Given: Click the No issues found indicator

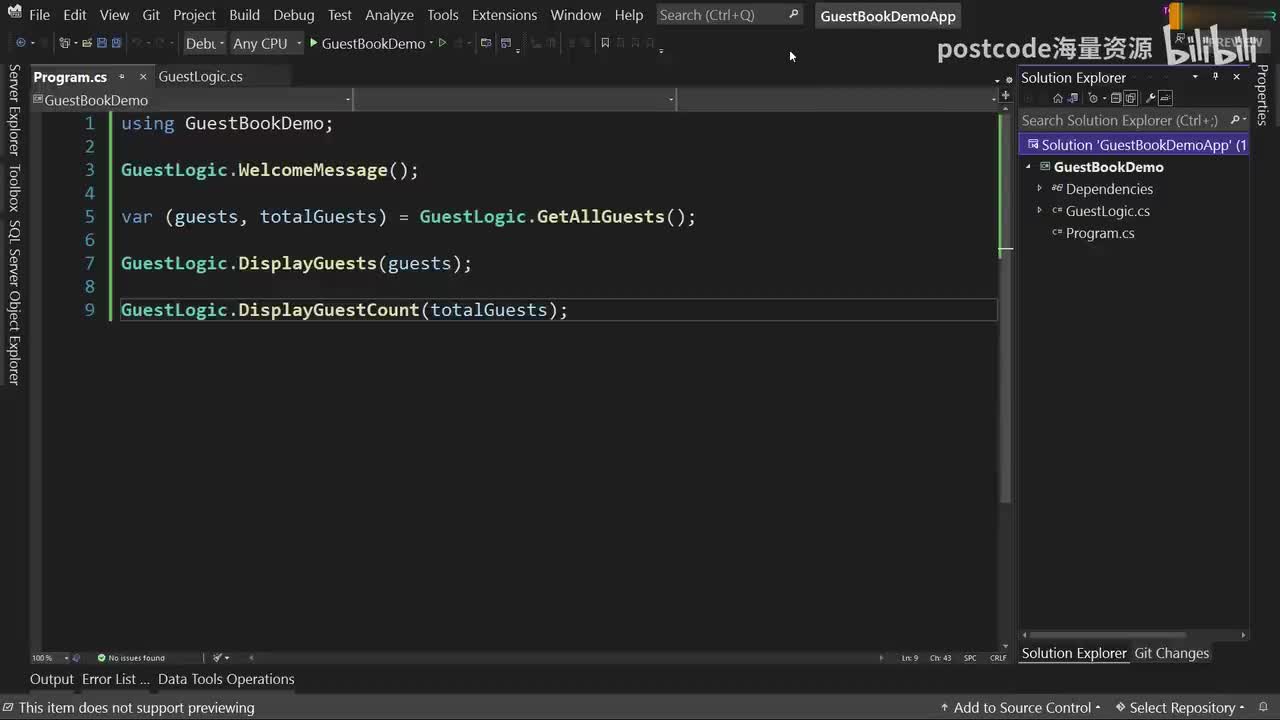Looking at the screenshot, I should pyautogui.click(x=131, y=657).
